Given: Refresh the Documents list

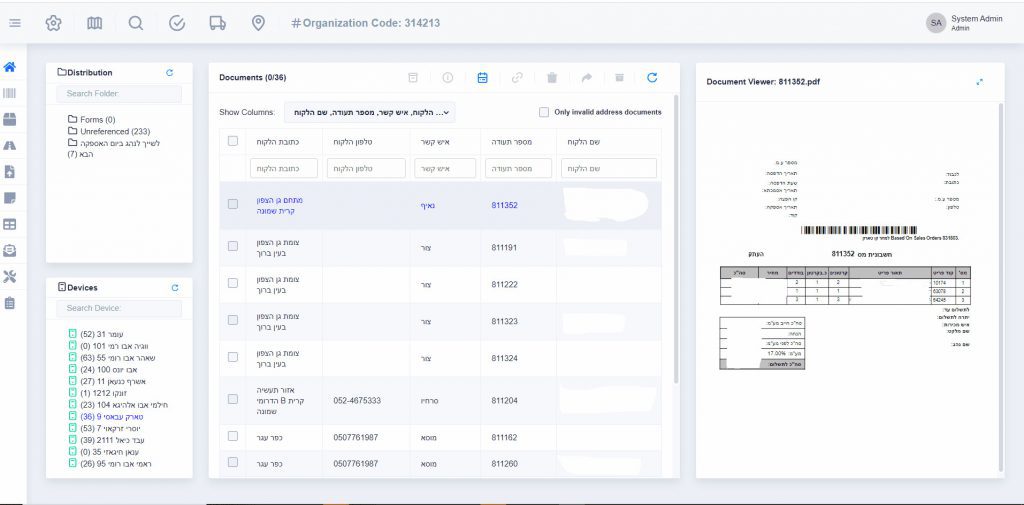Looking at the screenshot, I should [x=652, y=77].
